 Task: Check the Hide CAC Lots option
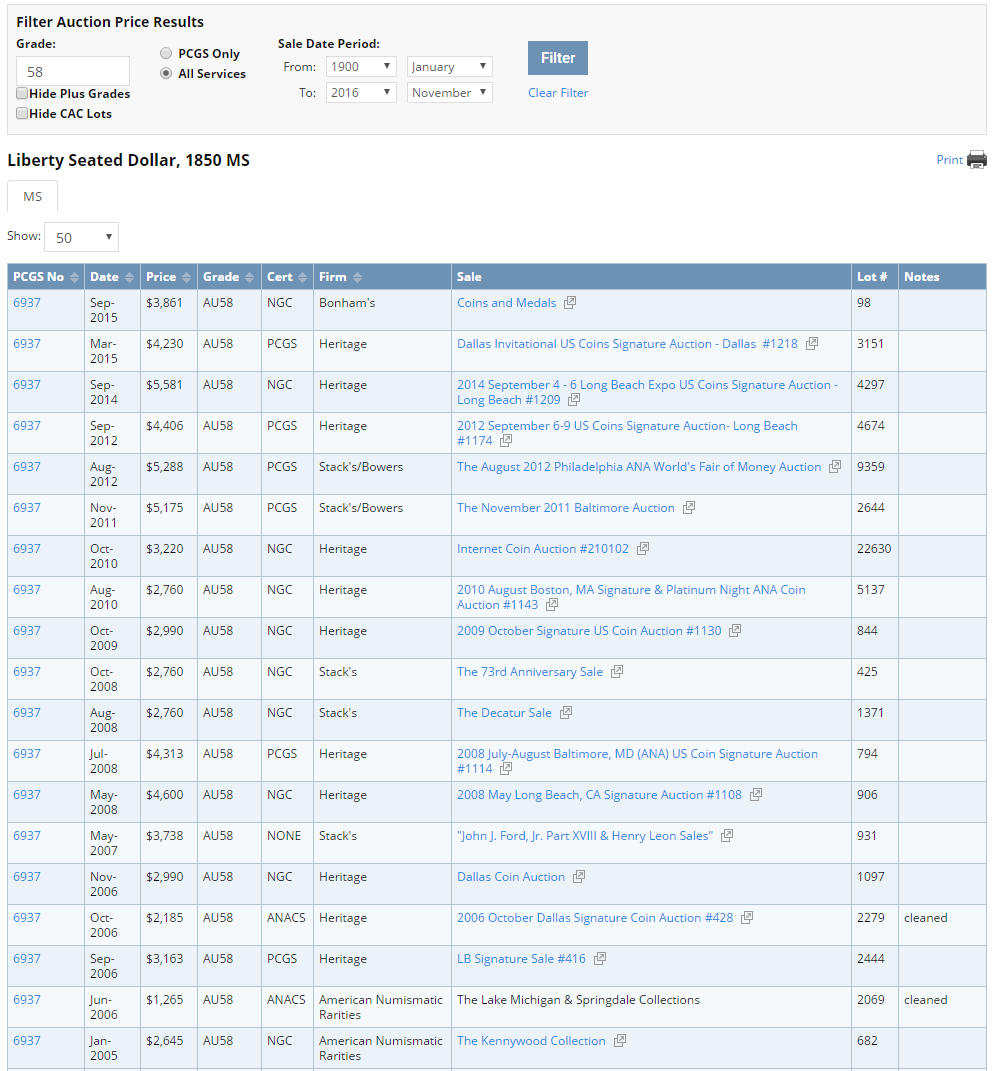23,113
